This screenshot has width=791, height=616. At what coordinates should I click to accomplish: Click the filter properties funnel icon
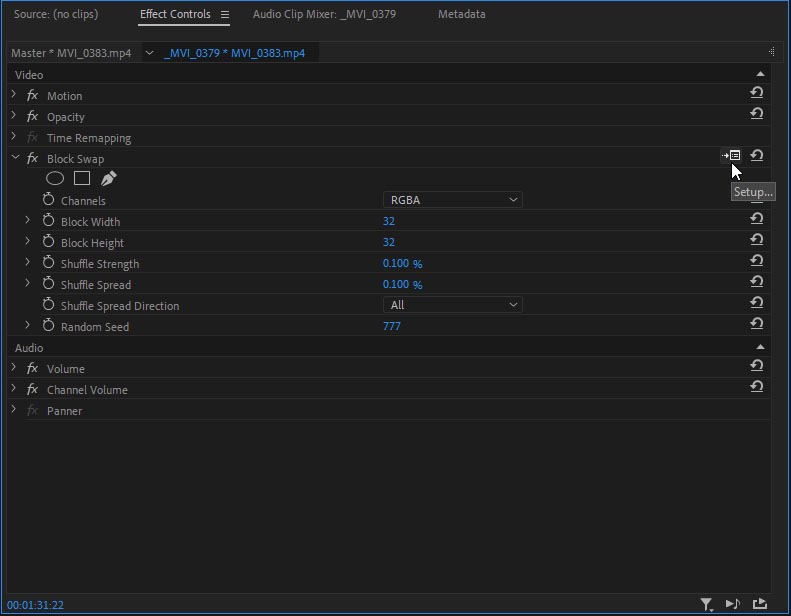pyautogui.click(x=706, y=604)
